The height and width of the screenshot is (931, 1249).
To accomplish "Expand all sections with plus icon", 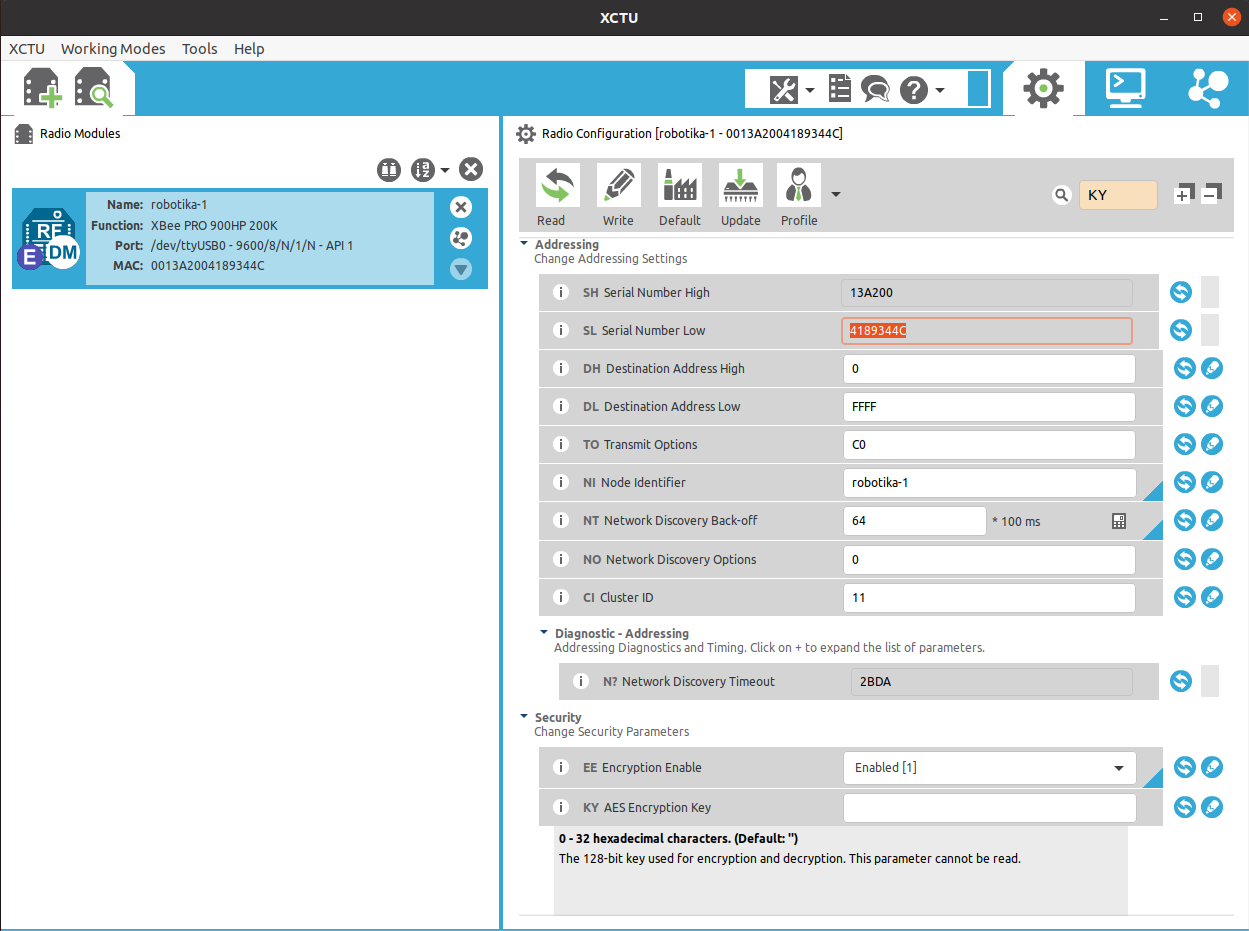I will pos(1183,195).
